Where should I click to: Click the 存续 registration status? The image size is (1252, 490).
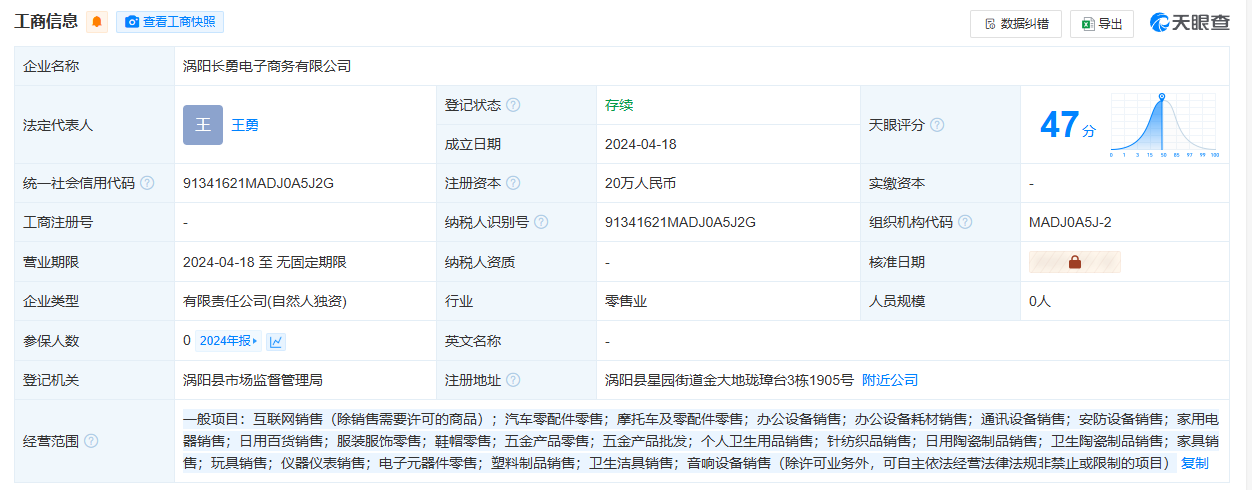coord(619,105)
